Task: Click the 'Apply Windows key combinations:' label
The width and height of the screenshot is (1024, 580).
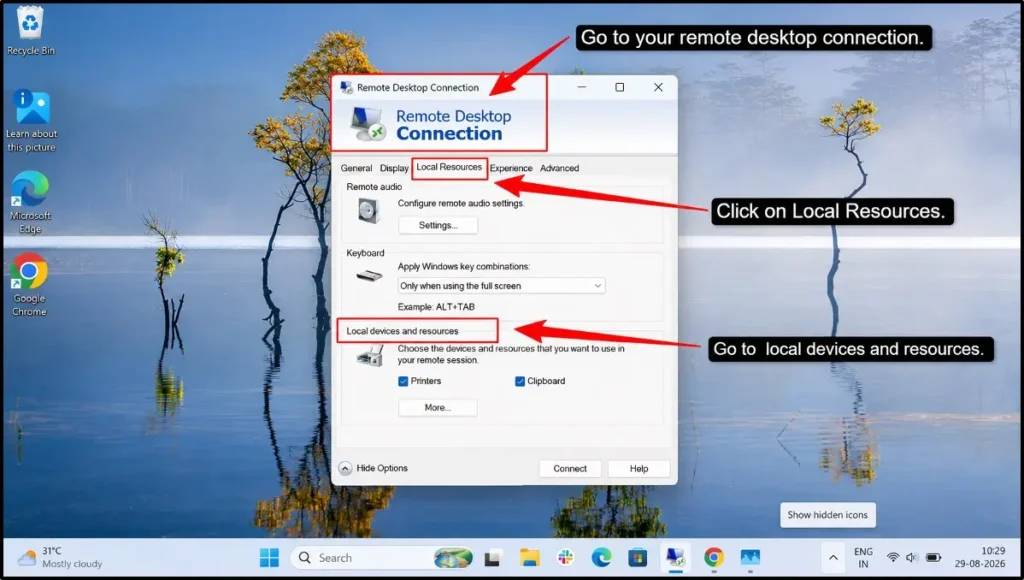Action: tap(464, 266)
